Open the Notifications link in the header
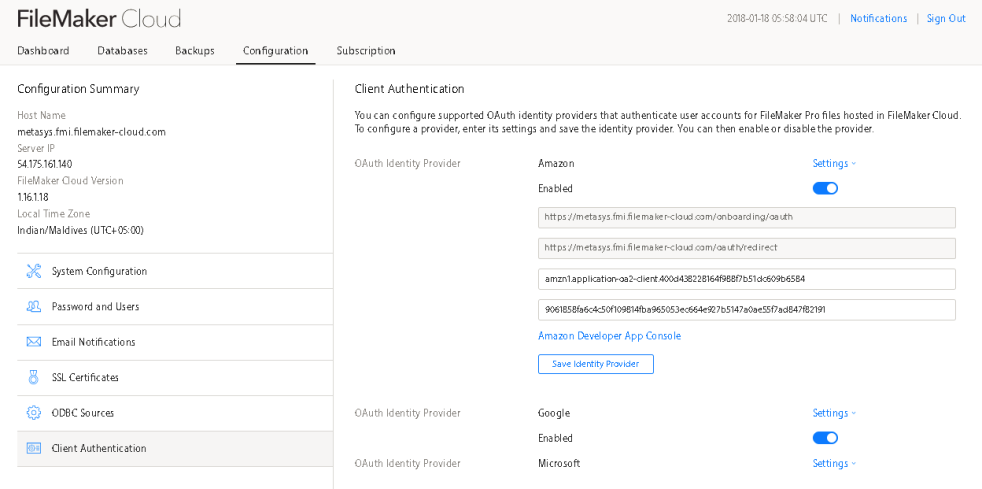 (x=878, y=19)
